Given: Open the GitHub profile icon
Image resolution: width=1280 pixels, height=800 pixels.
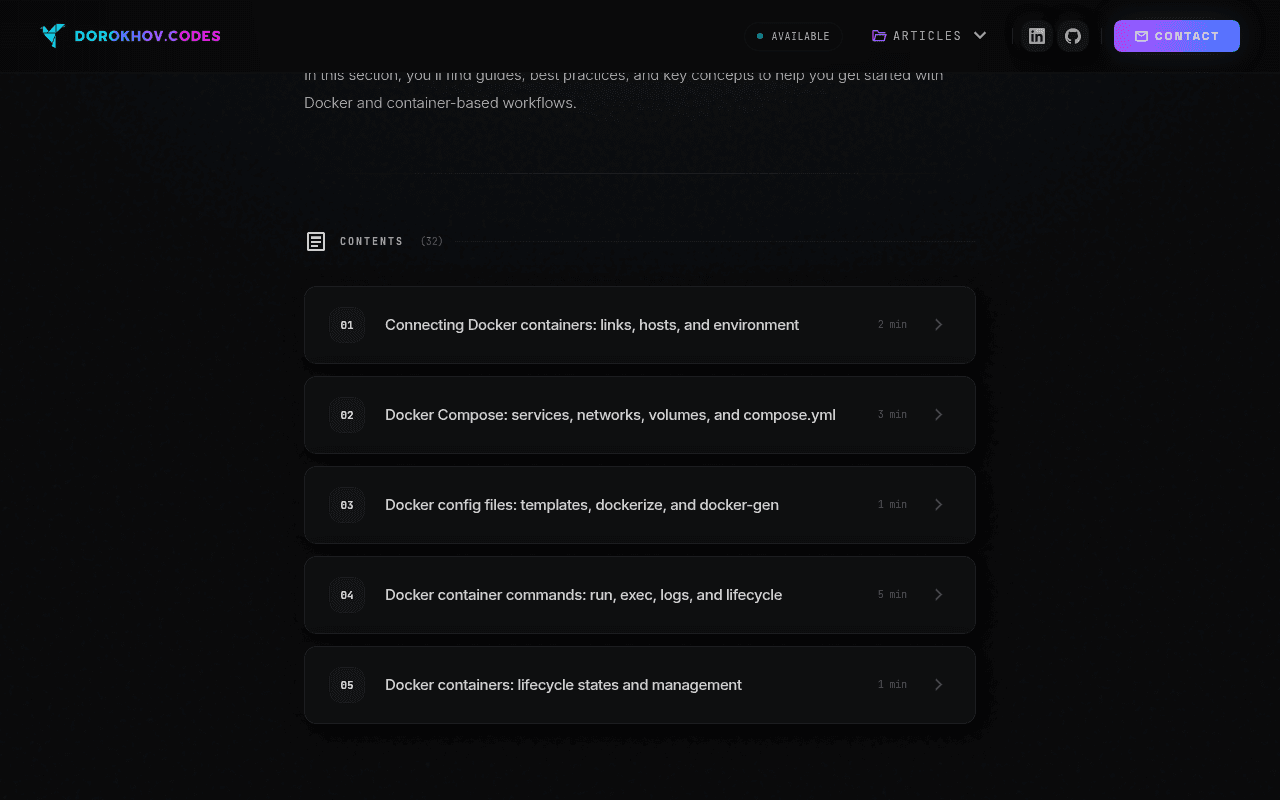Looking at the screenshot, I should (x=1073, y=36).
